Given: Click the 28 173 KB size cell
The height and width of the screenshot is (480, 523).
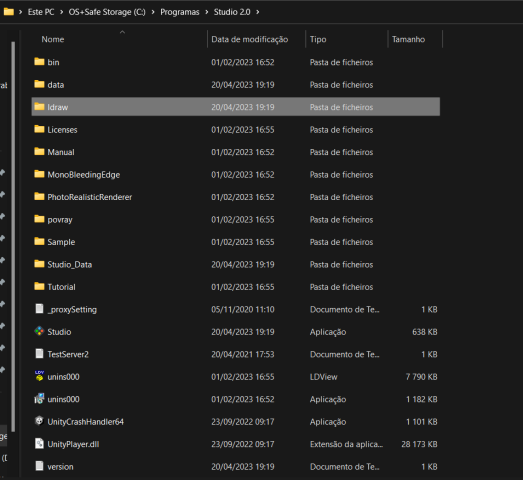Looking at the screenshot, I should coord(419,444).
